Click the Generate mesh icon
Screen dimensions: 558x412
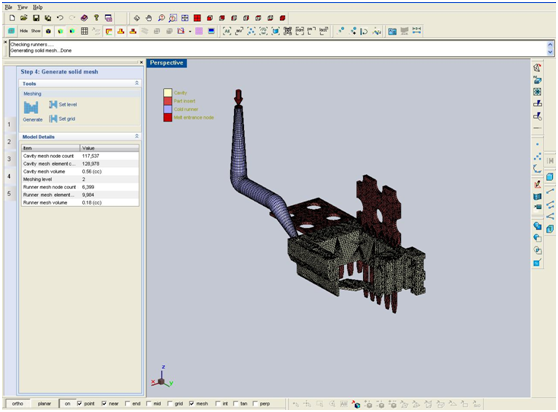tap(31, 108)
